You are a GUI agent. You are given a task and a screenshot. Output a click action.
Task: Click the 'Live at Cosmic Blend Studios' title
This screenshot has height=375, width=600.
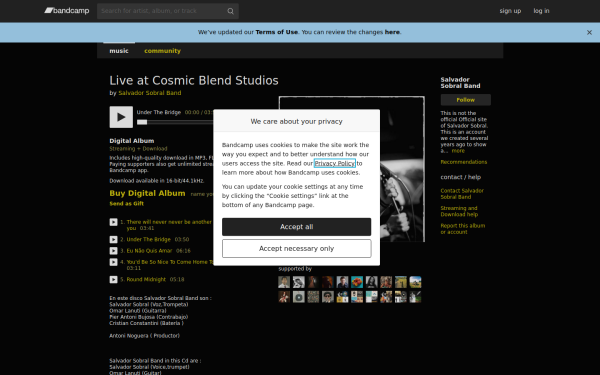click(x=194, y=80)
